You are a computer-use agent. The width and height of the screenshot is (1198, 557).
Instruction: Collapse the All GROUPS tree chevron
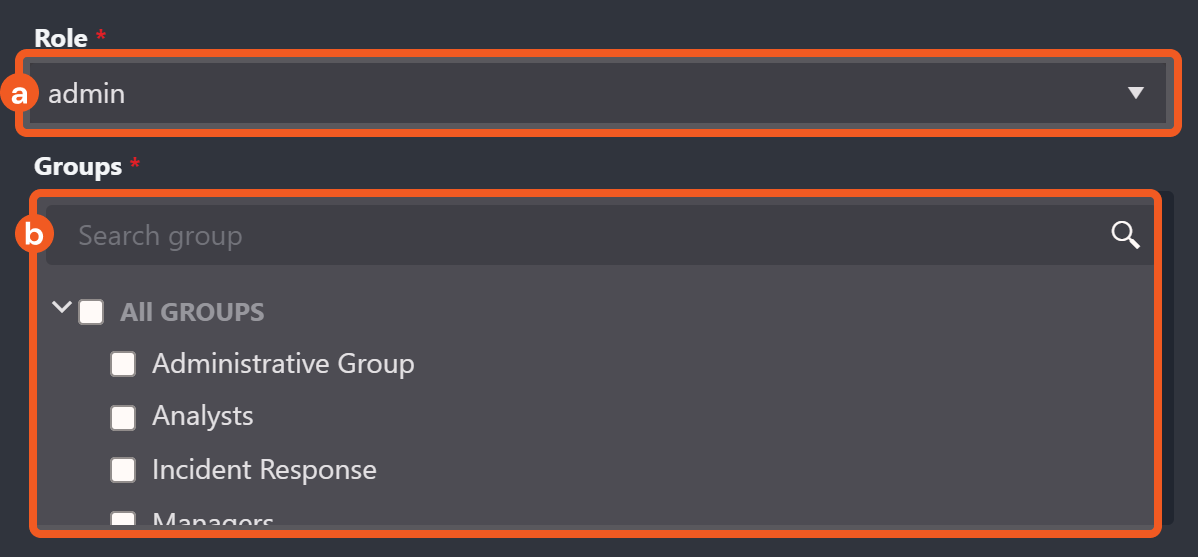tap(62, 308)
